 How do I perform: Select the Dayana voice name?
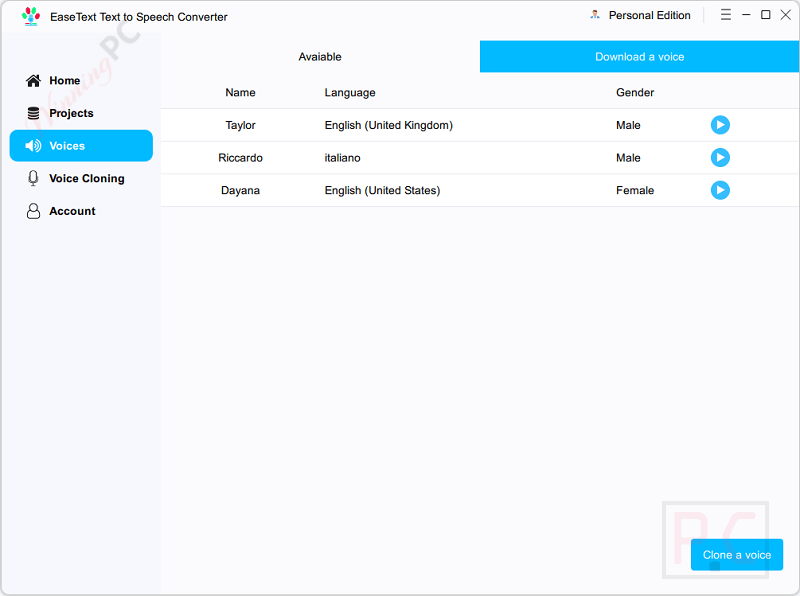coord(240,190)
